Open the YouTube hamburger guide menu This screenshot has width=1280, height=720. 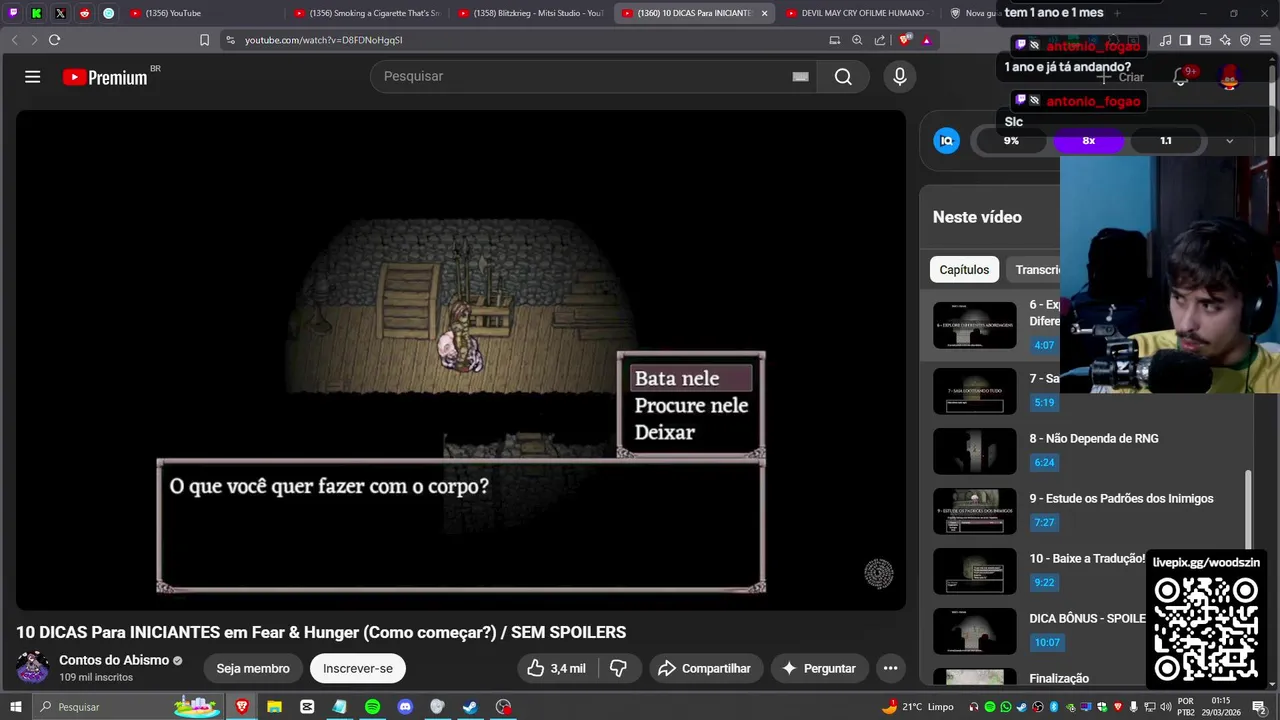point(32,77)
